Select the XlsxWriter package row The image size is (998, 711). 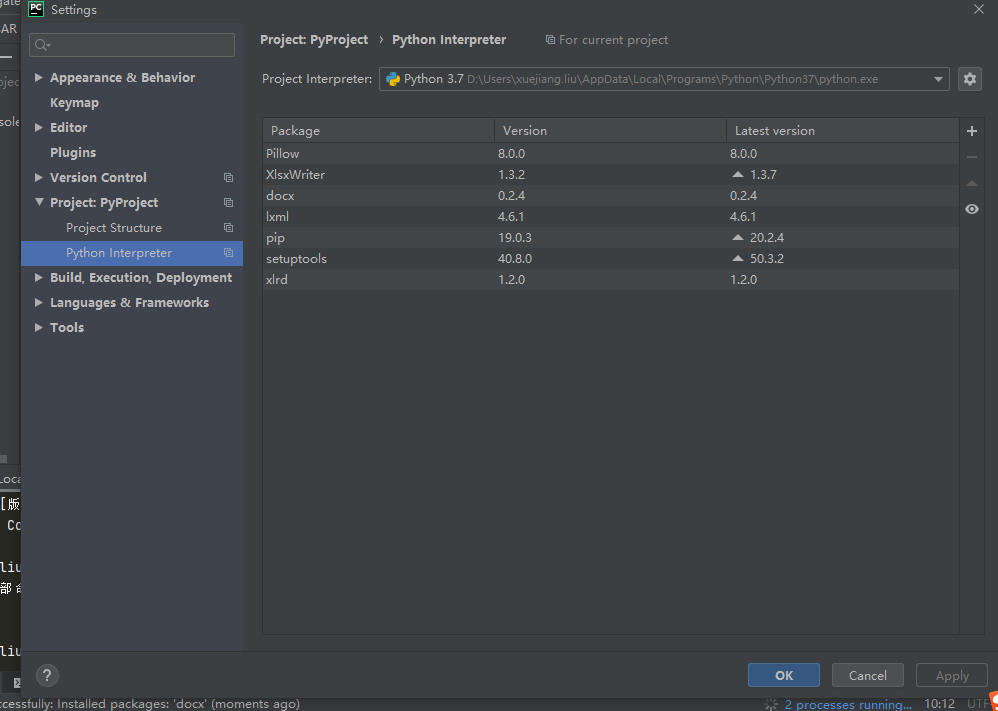coord(611,174)
